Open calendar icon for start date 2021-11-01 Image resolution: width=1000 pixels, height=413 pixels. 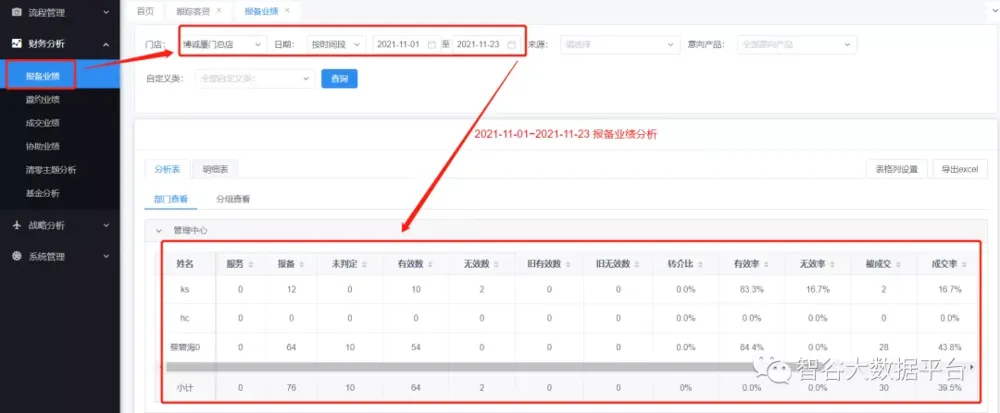pos(431,45)
